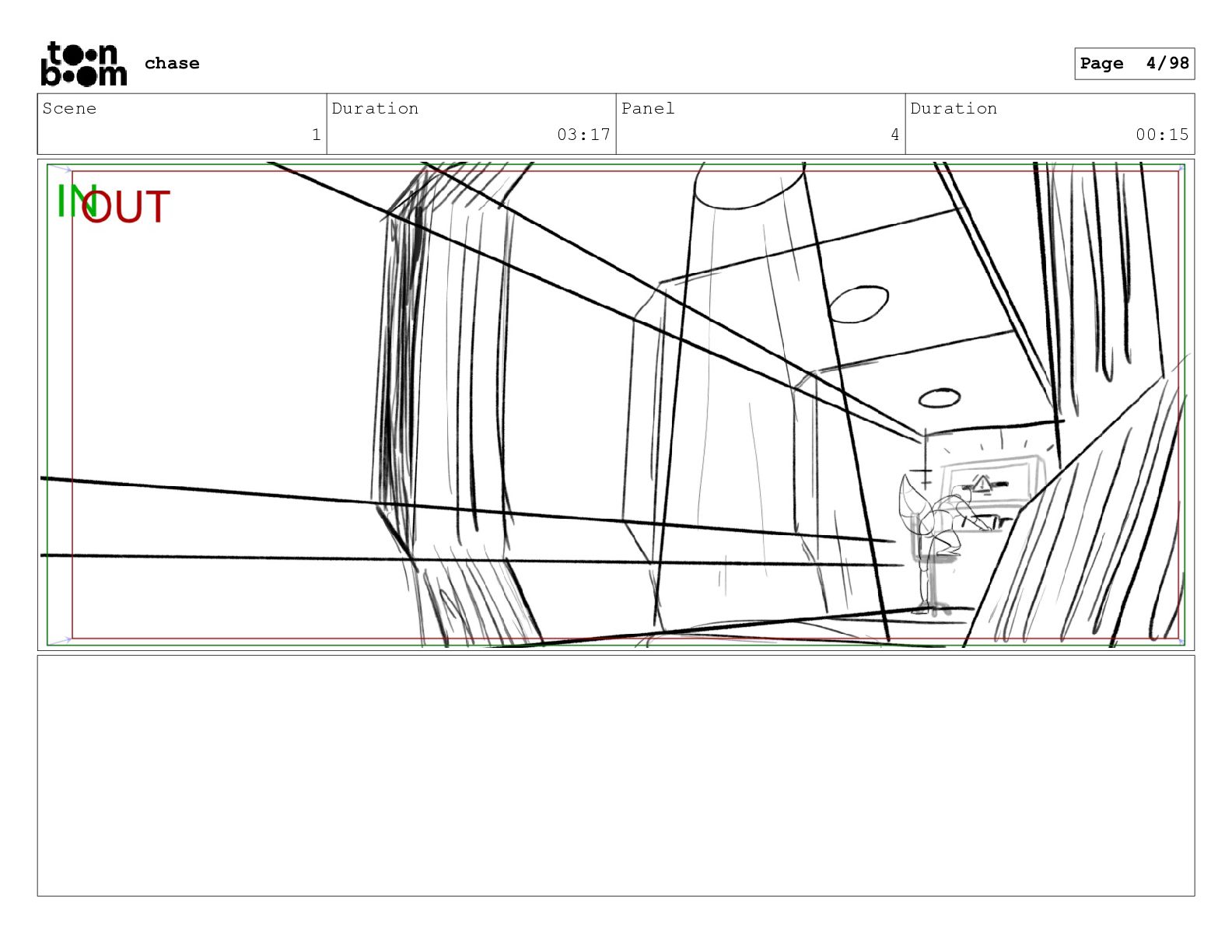Image resolution: width=1232 pixels, height=952 pixels.
Task: Select the 'chase' project title text
Action: coord(172,63)
